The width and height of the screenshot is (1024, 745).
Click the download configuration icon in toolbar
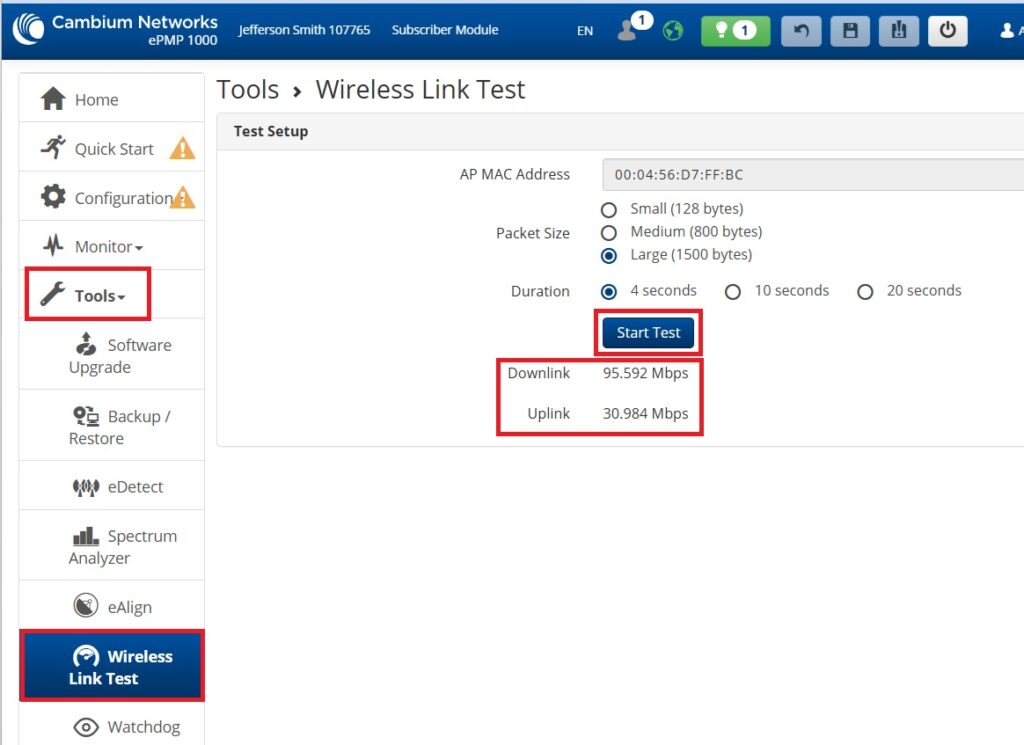coord(898,30)
